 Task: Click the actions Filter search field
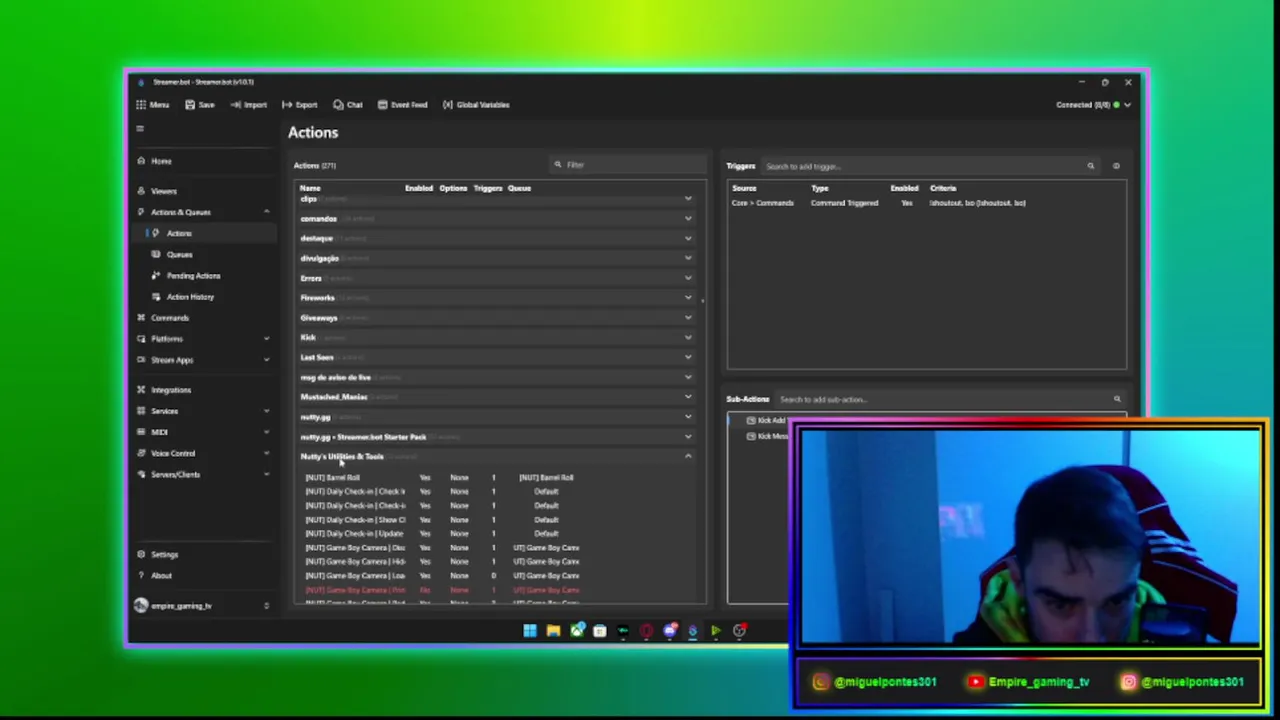tap(630, 165)
